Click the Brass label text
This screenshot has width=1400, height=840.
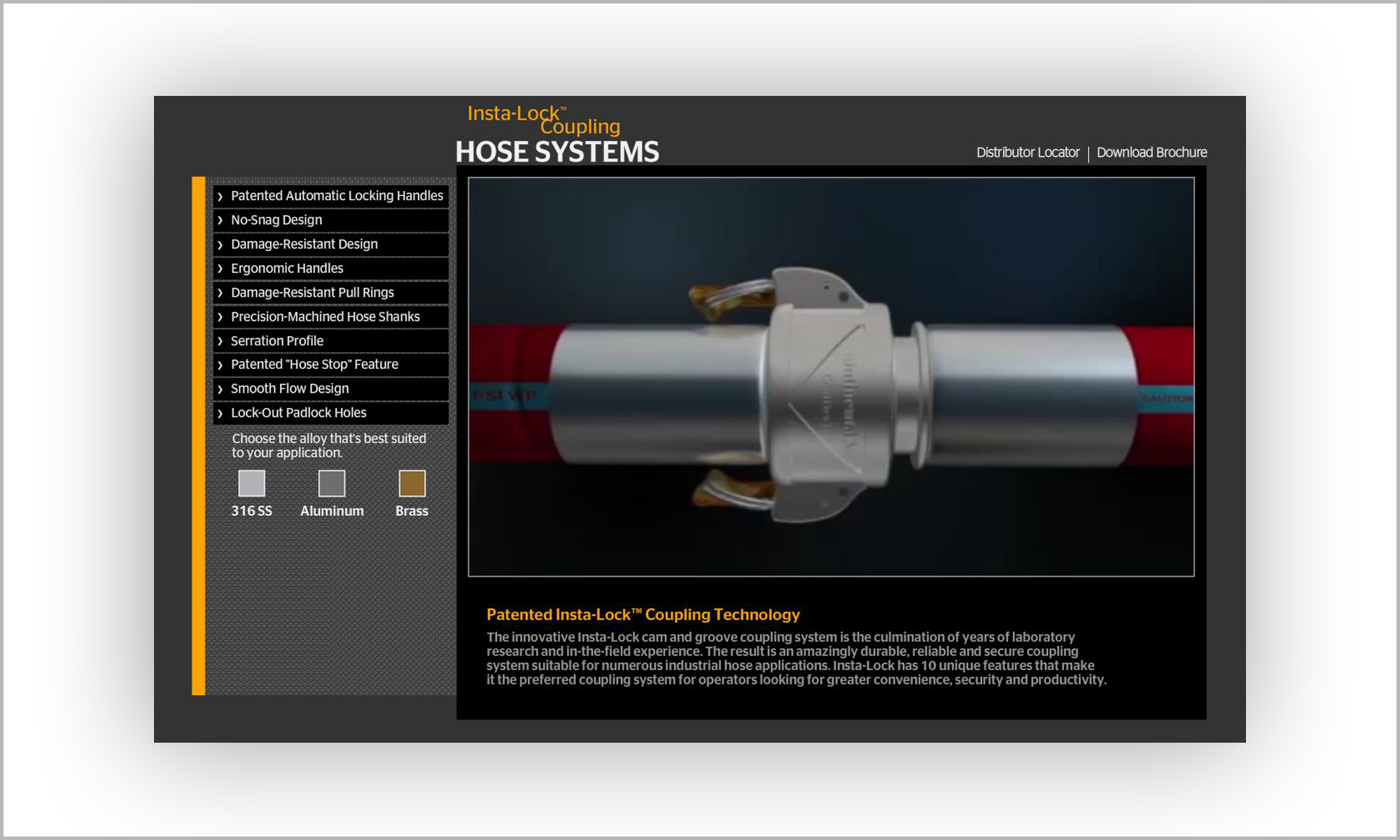pyautogui.click(x=412, y=511)
